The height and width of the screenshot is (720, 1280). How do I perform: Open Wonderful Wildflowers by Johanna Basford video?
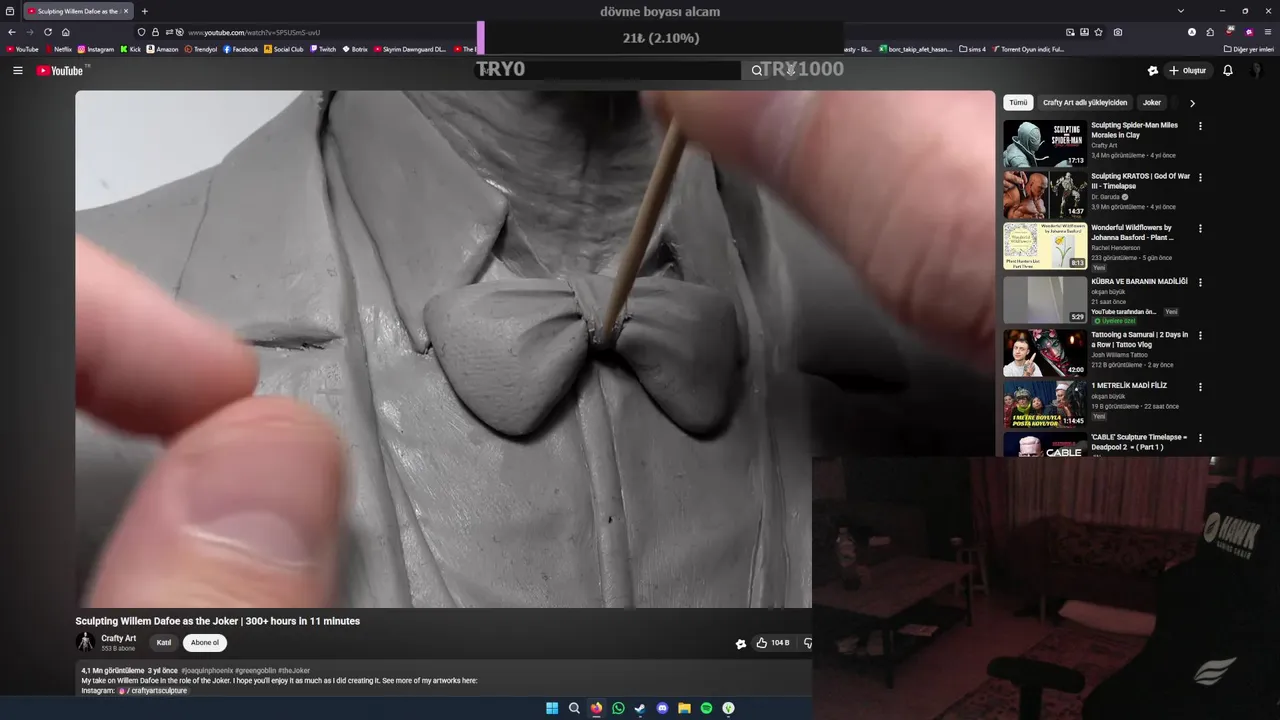[x=1045, y=246]
